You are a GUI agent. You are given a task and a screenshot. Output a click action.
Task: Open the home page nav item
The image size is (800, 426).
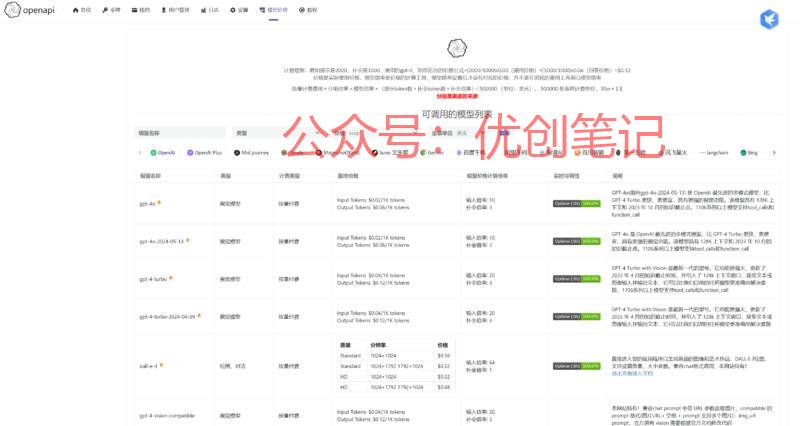tap(82, 10)
